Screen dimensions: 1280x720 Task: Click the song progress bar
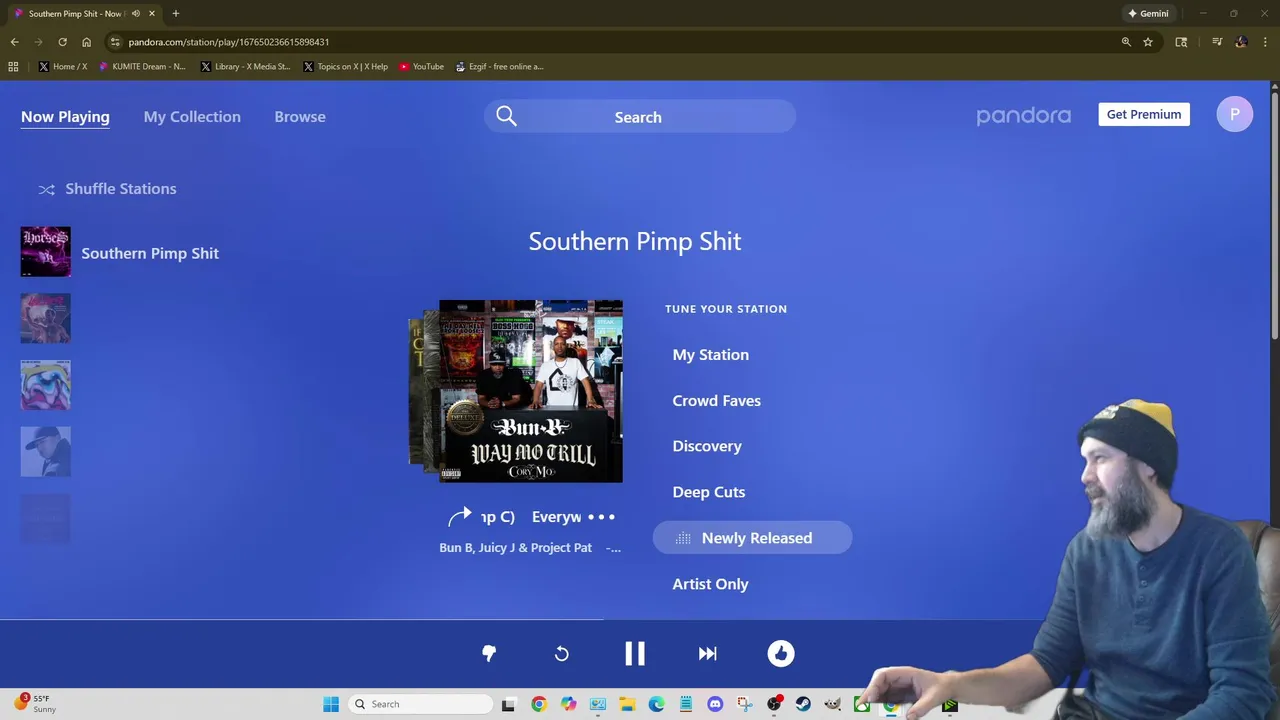coord(640,620)
